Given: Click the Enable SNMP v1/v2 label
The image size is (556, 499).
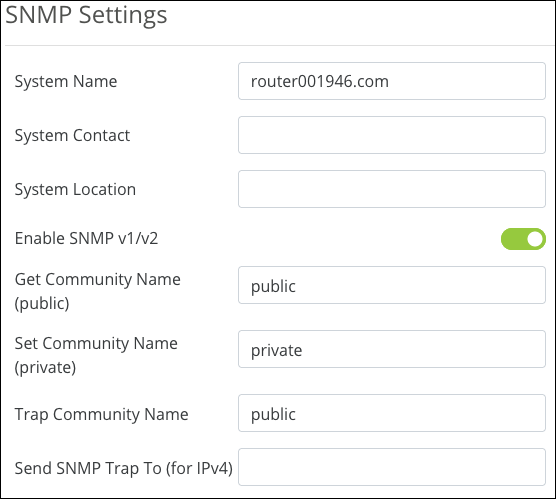Looking at the screenshot, I should tap(87, 238).
